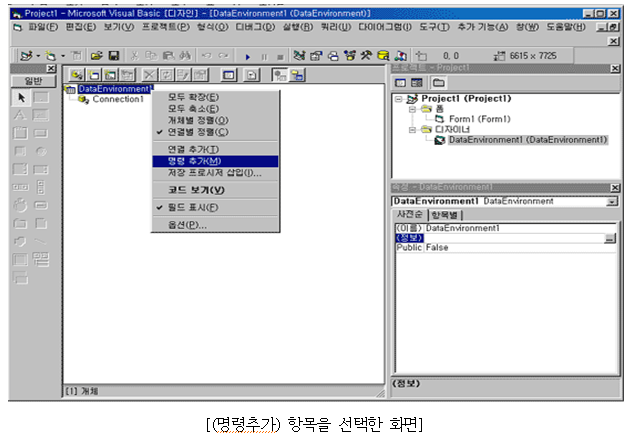631x442 pixels.
Task: Click the View Code icon in DataEnvironment toolbar
Action: (x=229, y=75)
